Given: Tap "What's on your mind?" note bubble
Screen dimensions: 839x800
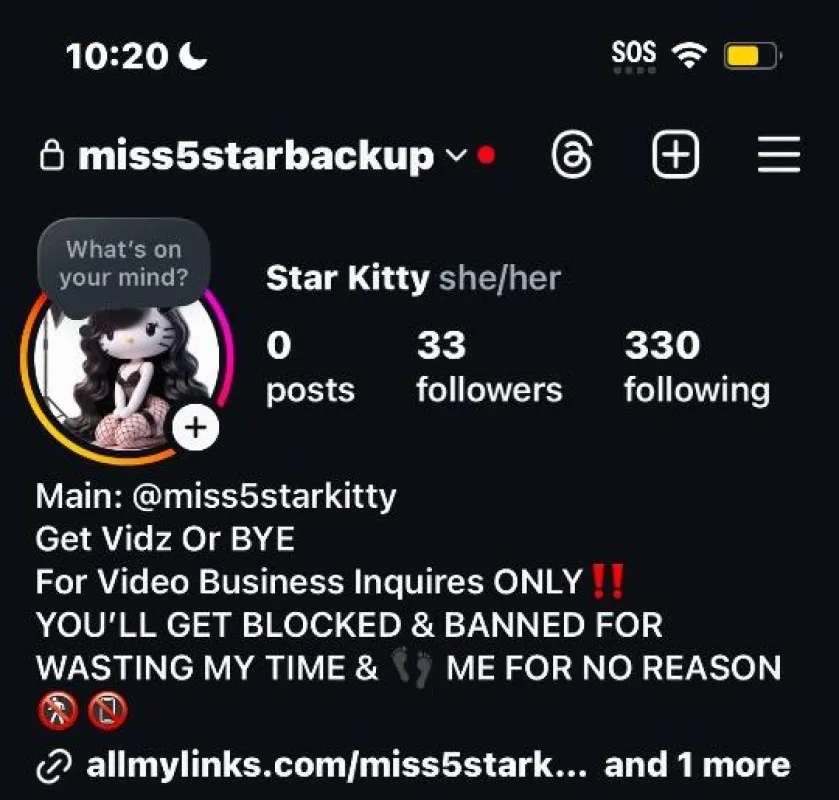Looking at the screenshot, I should tap(124, 263).
